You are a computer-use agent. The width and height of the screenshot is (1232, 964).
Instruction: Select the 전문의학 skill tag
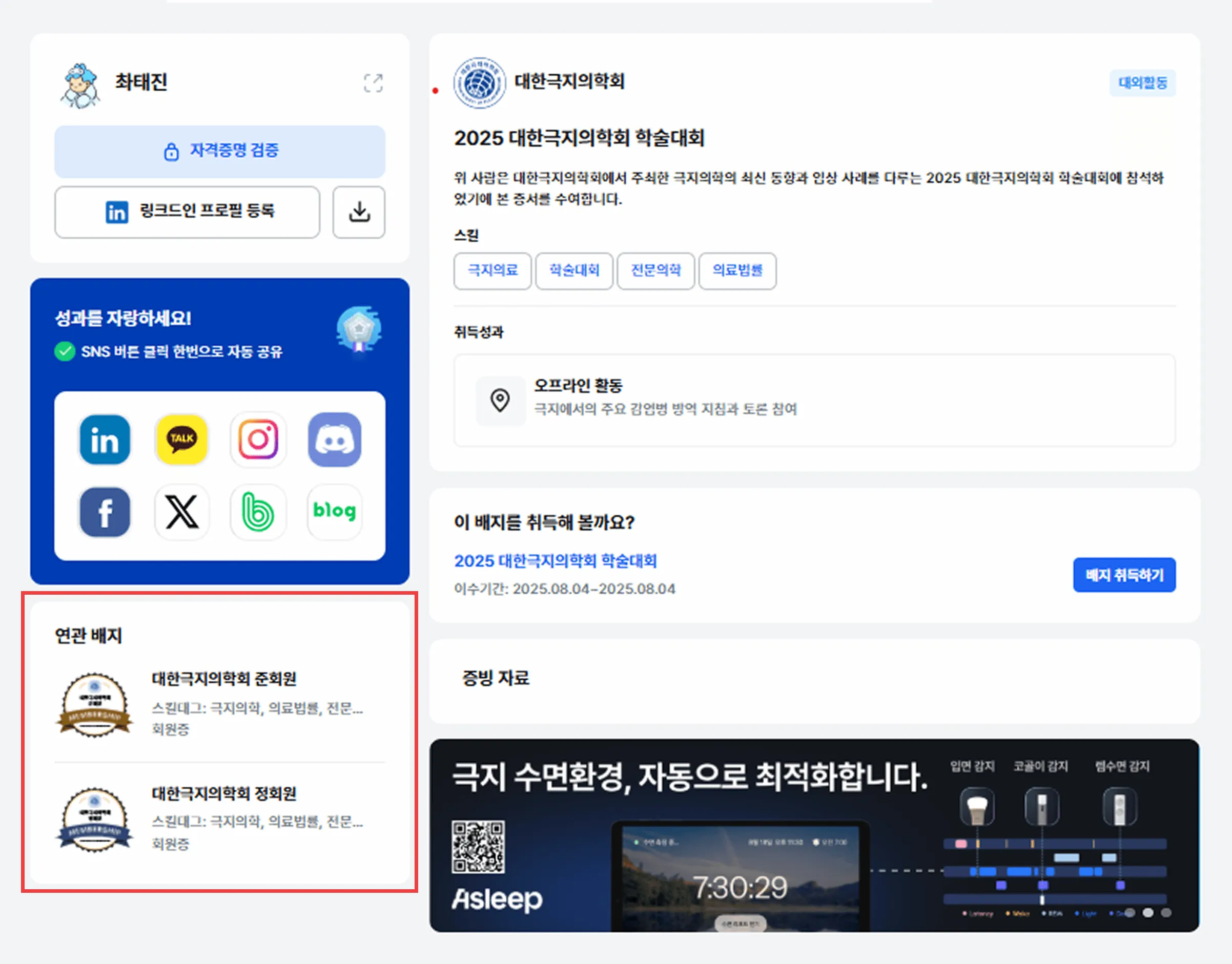pos(655,270)
